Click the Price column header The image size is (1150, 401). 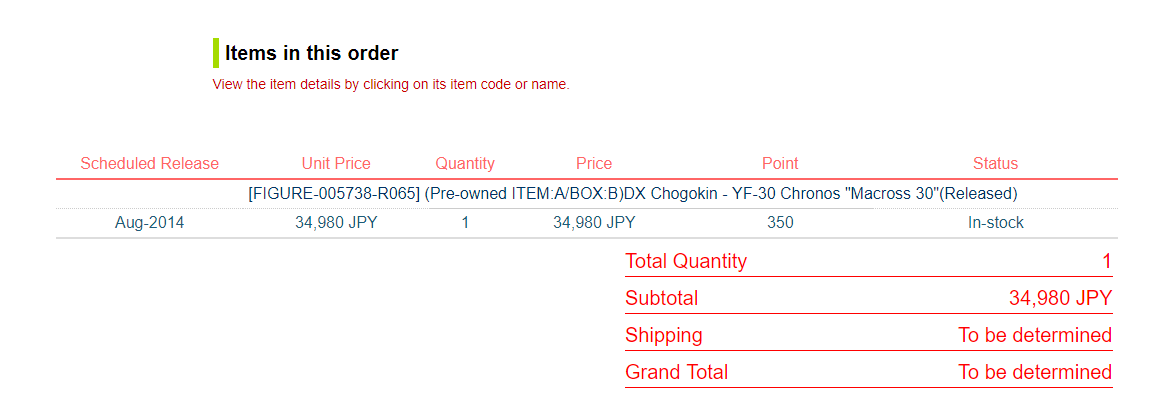coord(594,163)
